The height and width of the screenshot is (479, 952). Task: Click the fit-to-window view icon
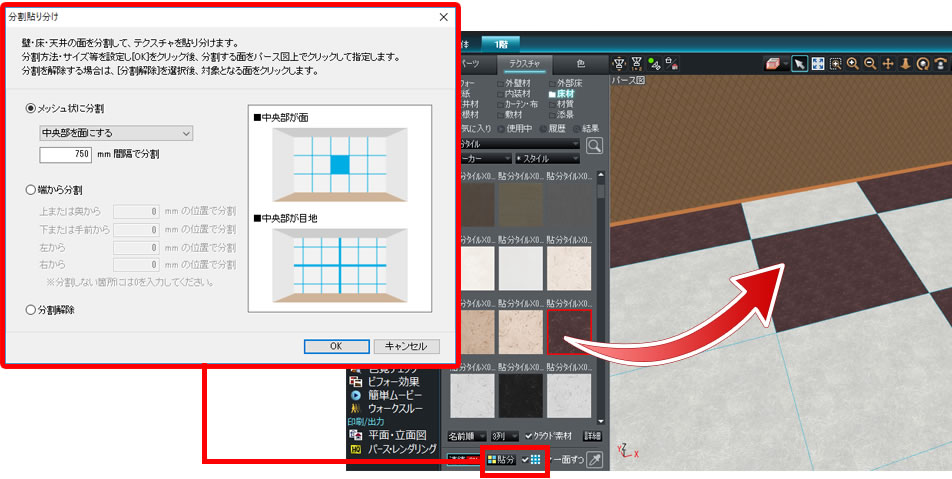click(818, 63)
